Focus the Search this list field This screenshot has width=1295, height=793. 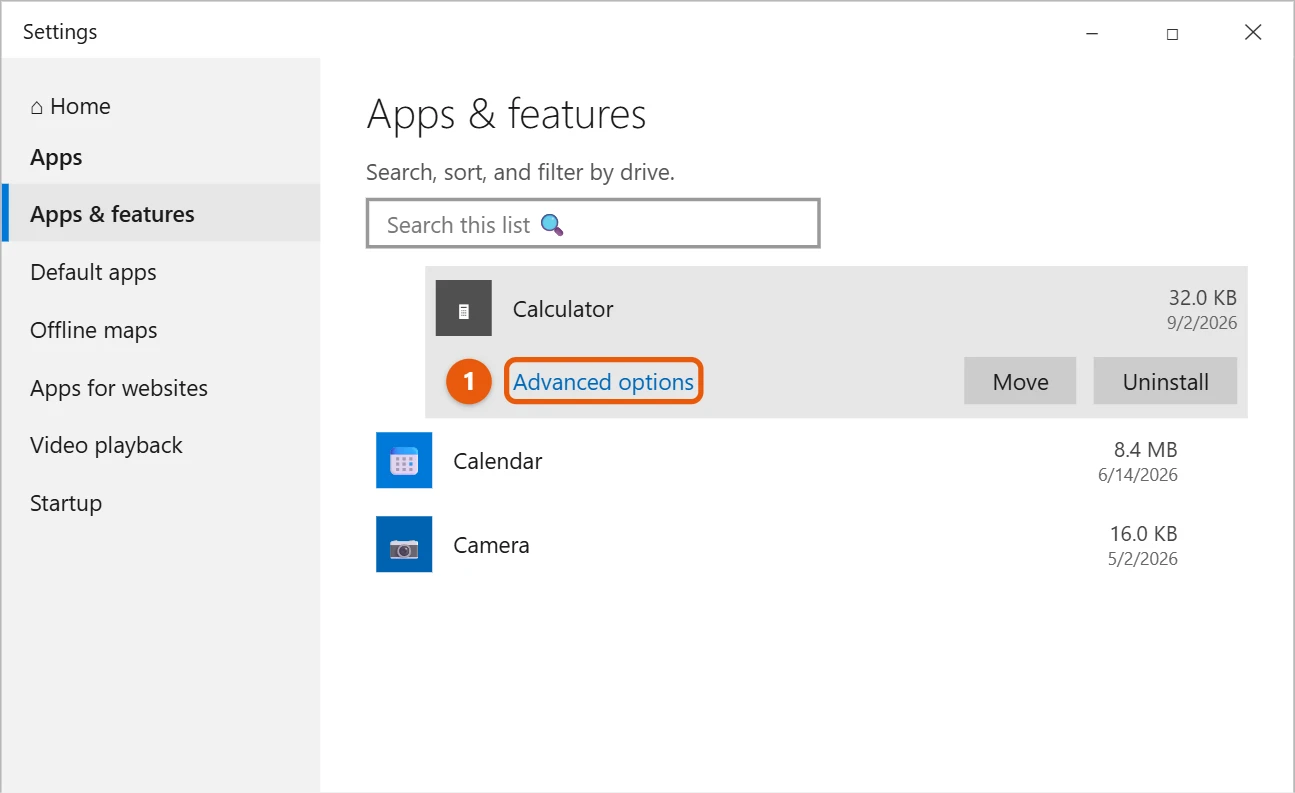coord(593,223)
